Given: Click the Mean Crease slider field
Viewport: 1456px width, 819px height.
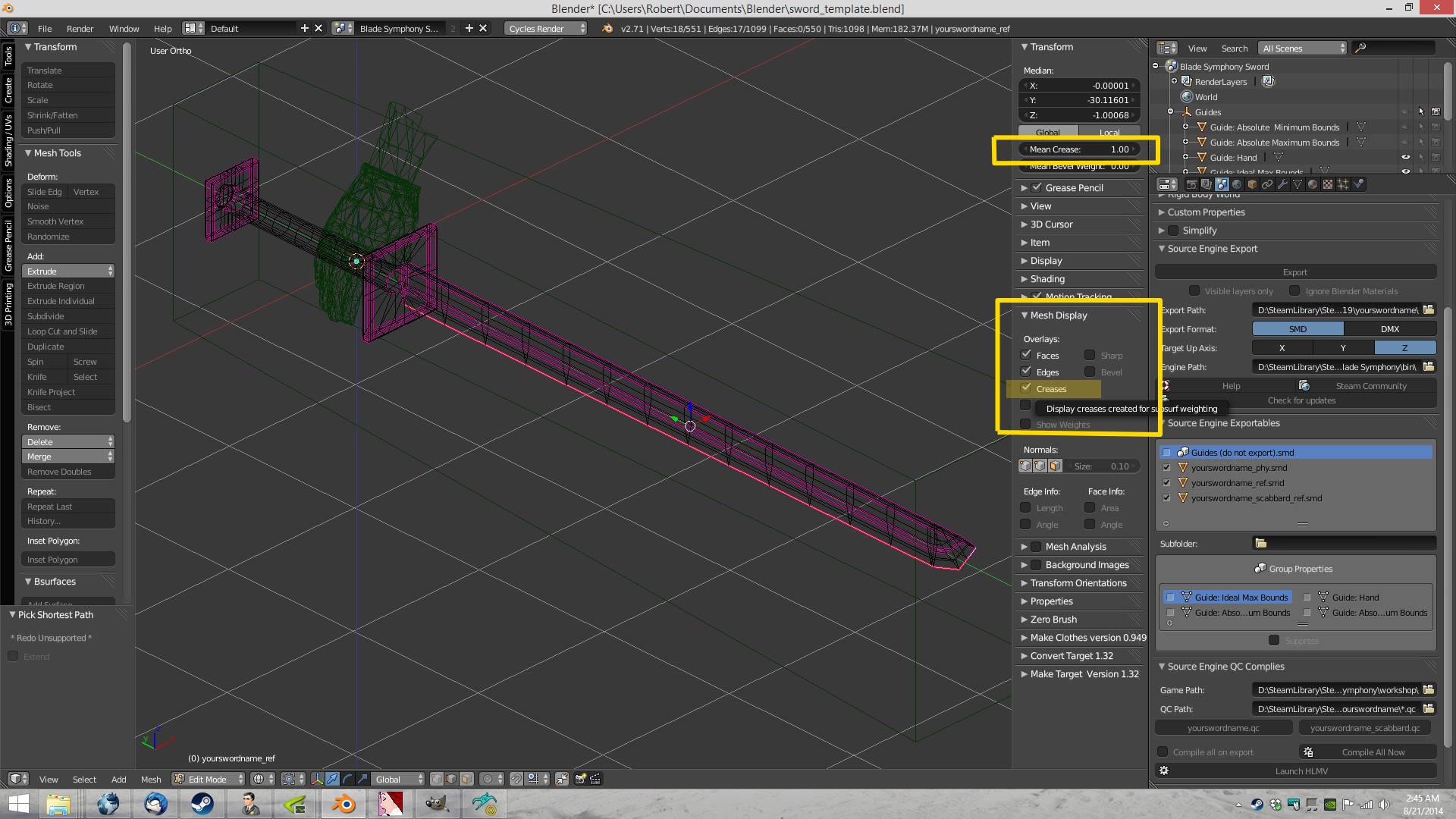Looking at the screenshot, I should [x=1079, y=149].
